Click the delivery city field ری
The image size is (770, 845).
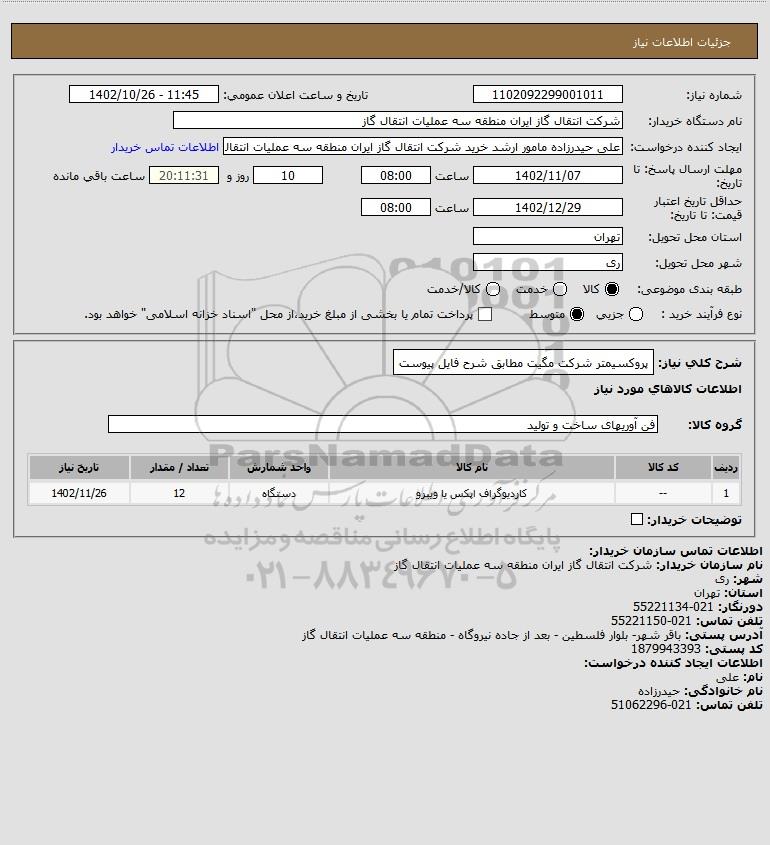pyautogui.click(x=547, y=262)
